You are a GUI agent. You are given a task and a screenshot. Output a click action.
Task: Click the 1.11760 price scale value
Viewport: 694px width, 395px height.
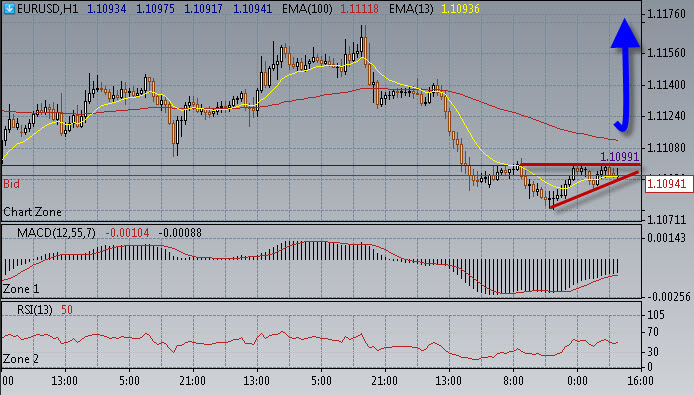click(666, 14)
